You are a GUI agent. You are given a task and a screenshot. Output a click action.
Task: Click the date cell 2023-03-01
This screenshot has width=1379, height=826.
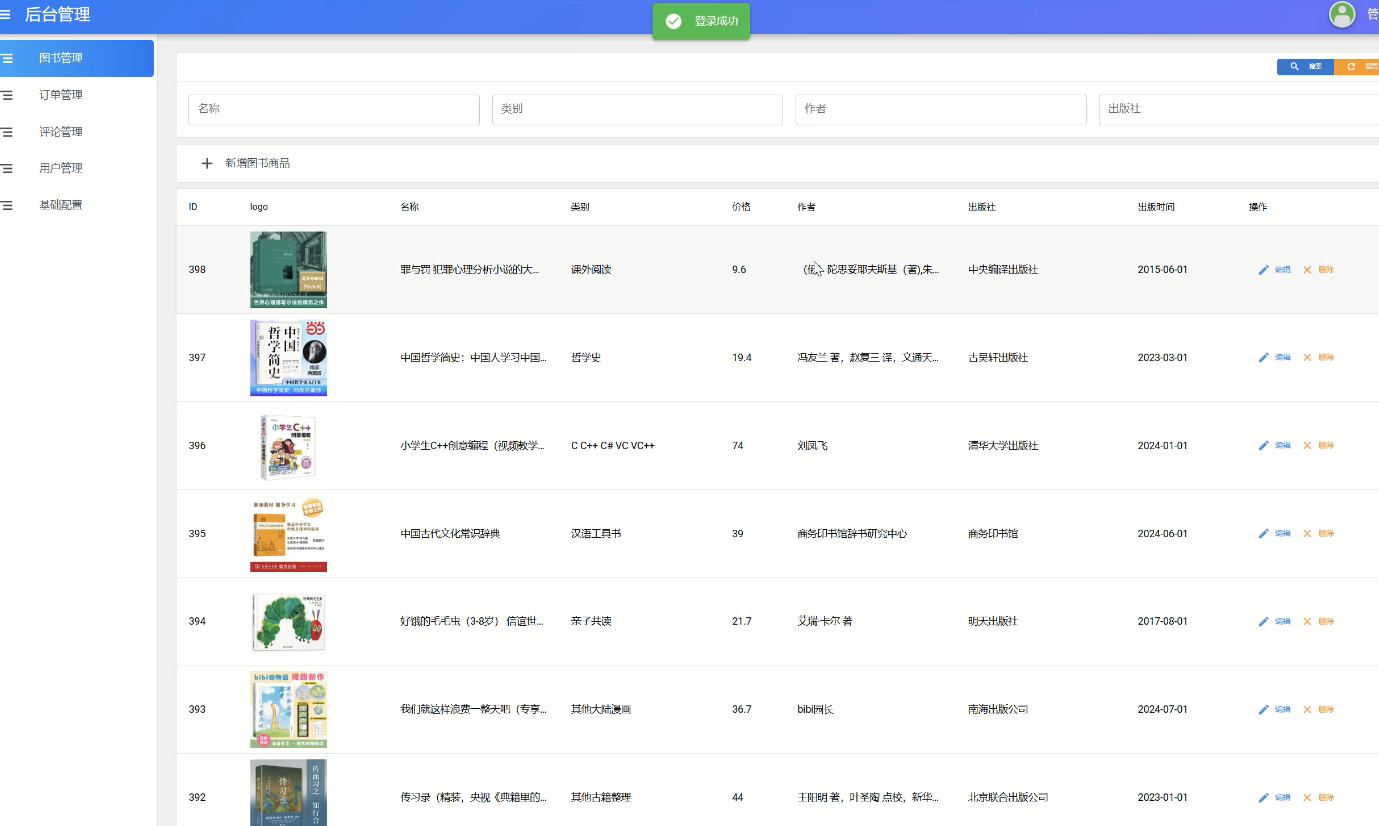pos(1162,358)
